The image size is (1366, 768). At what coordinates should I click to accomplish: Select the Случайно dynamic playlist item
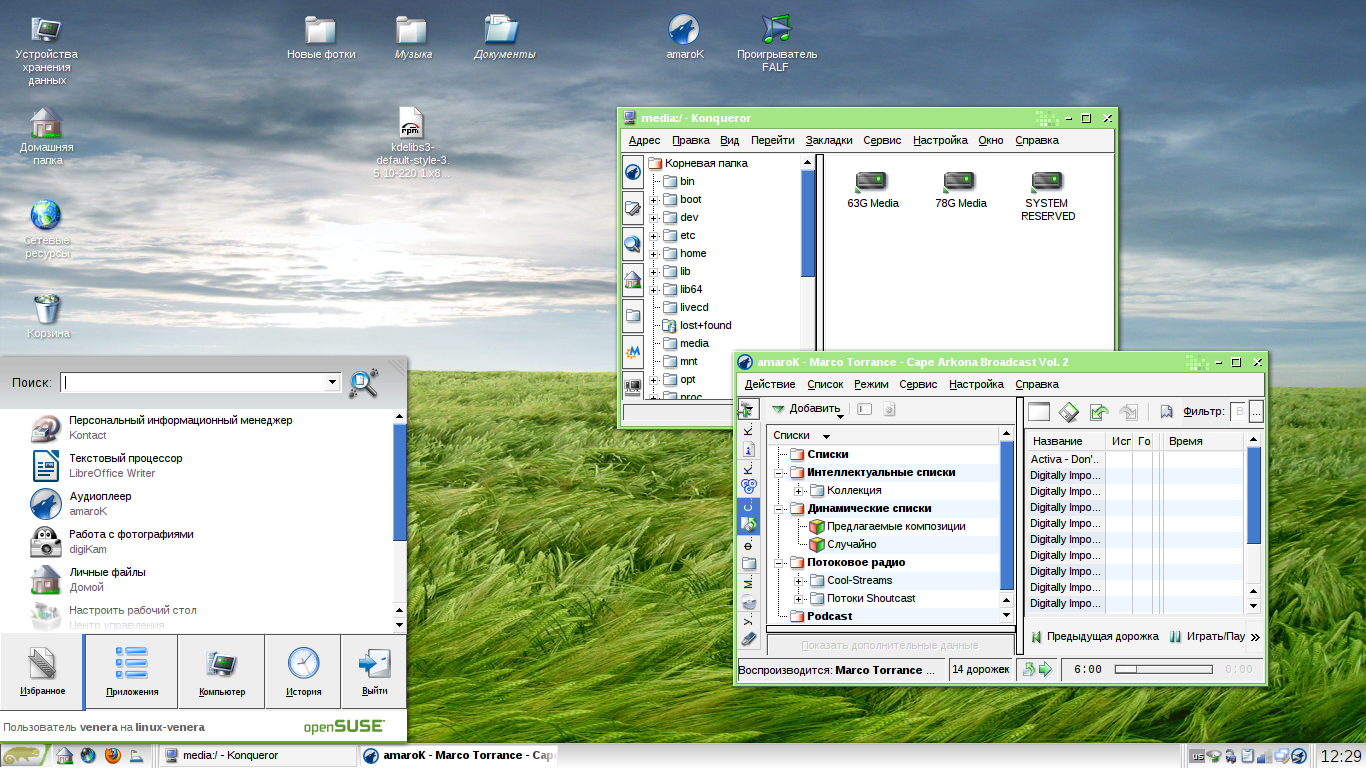coord(842,544)
